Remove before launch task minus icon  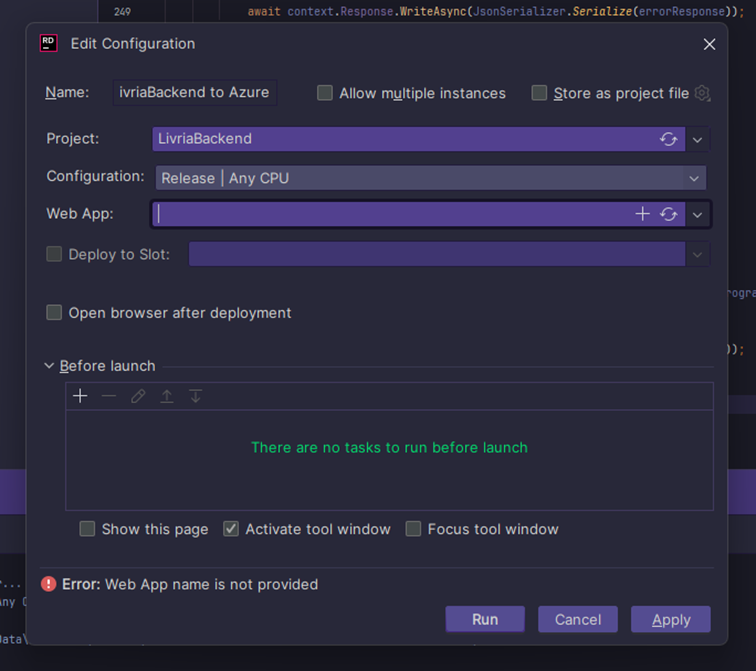[109, 396]
